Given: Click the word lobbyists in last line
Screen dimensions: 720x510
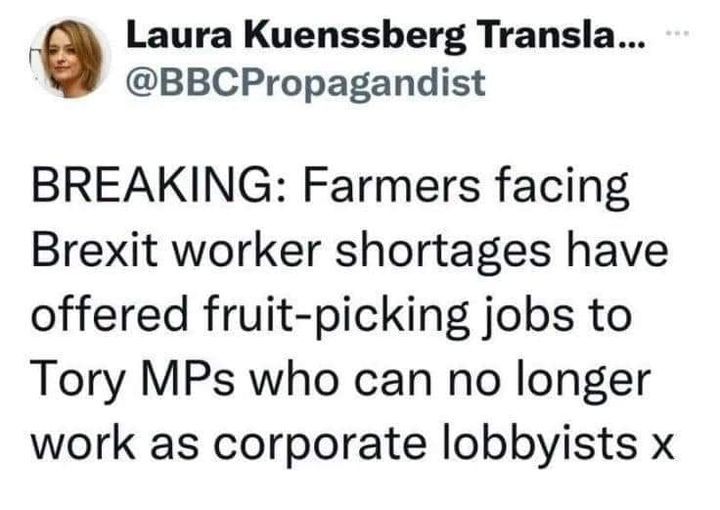Looking at the screenshot, I should (x=539, y=446).
